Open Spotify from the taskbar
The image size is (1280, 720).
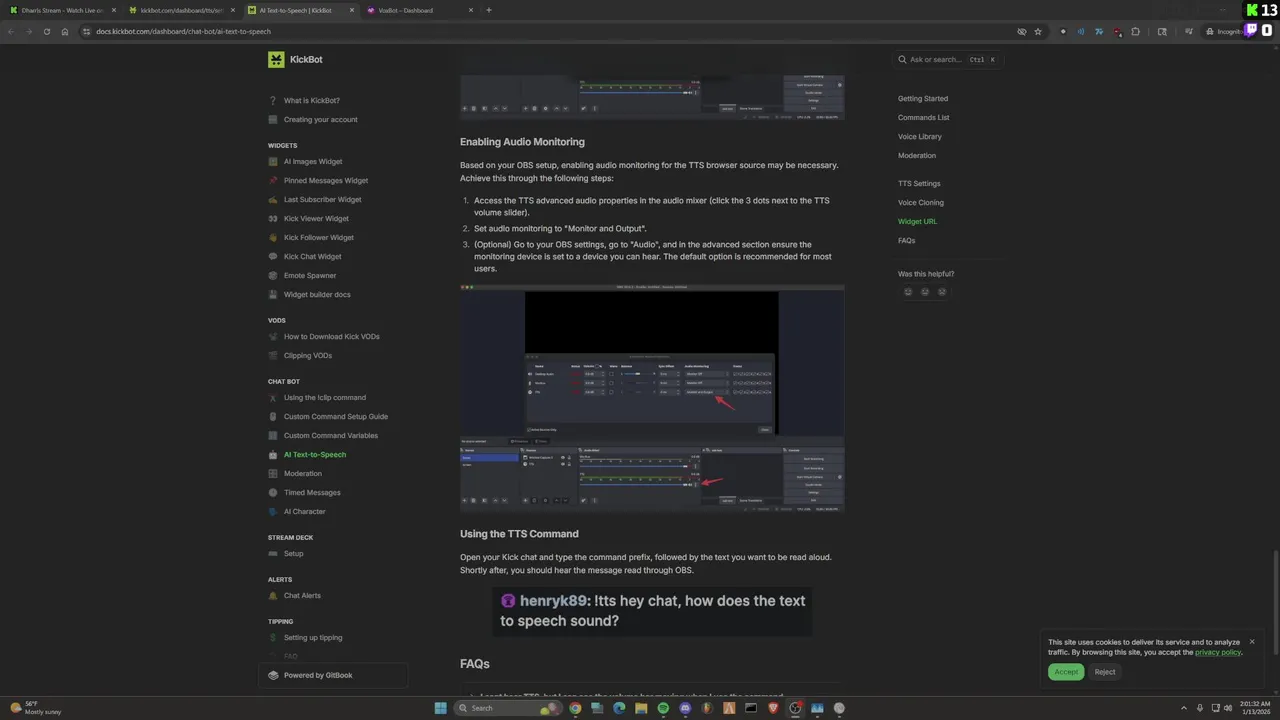pyautogui.click(x=663, y=708)
